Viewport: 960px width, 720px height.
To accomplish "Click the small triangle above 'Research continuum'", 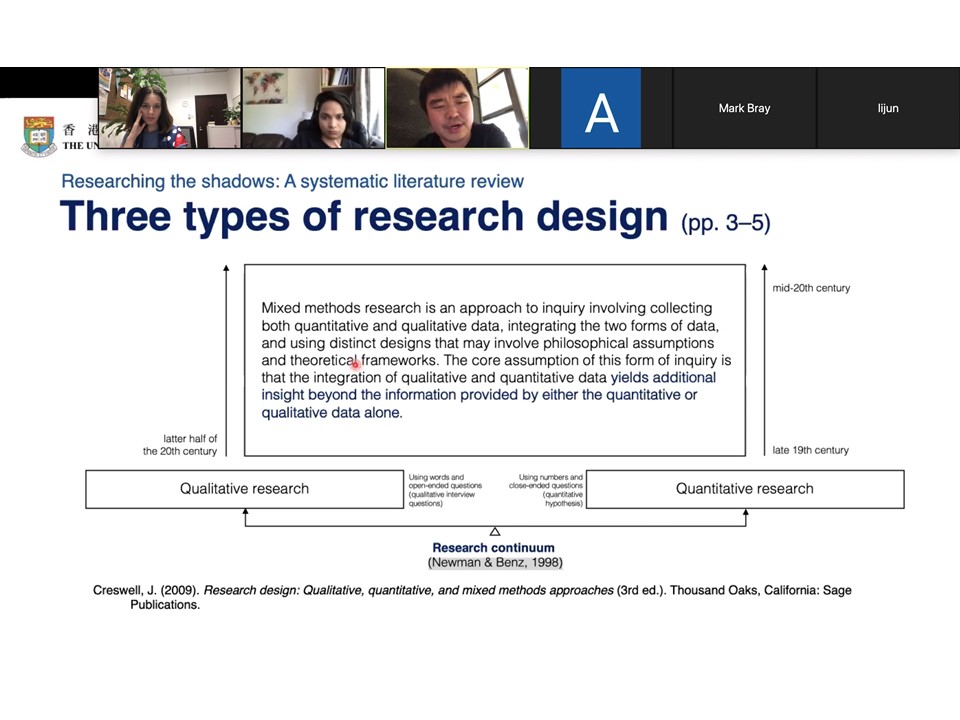I will pos(495,531).
